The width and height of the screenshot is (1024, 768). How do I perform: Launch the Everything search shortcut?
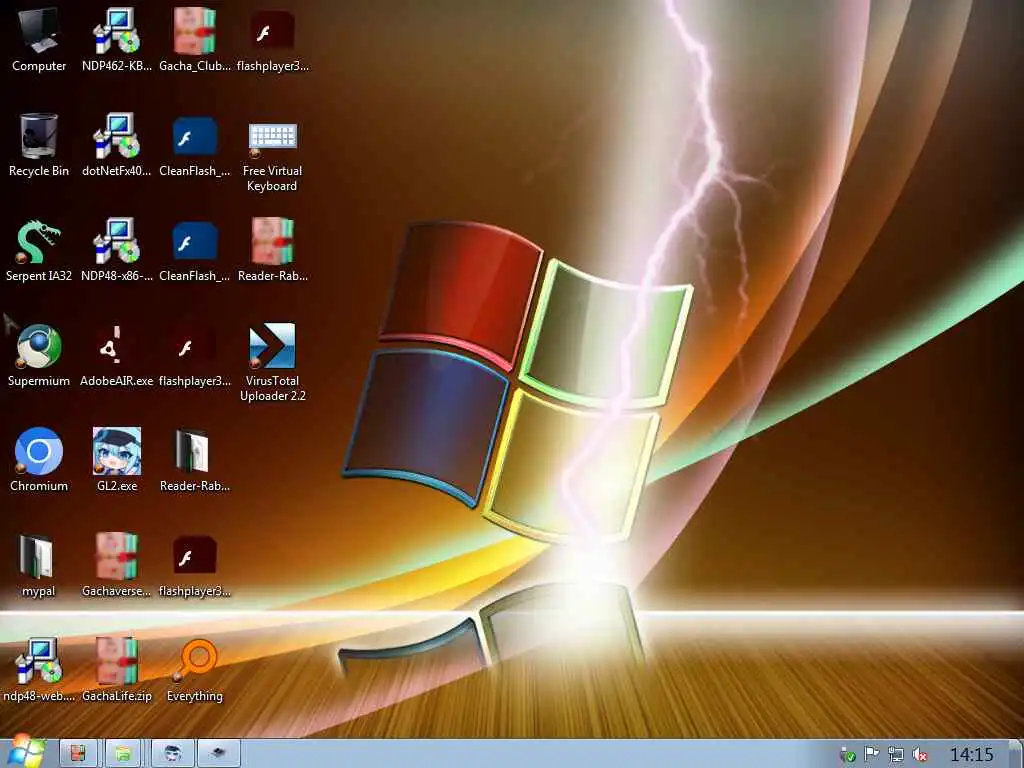(x=195, y=670)
